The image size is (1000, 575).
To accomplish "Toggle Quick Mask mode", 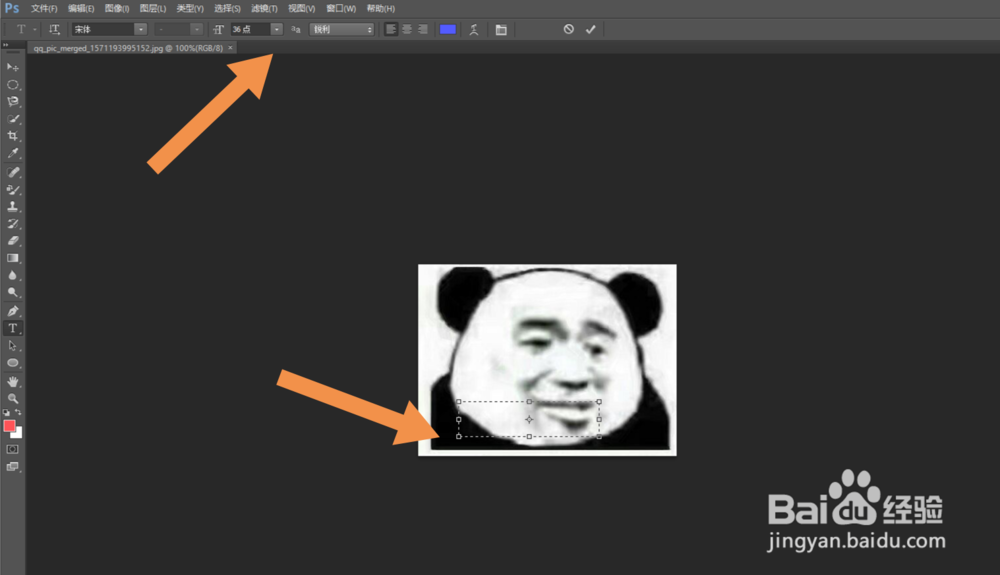I will pos(12,449).
